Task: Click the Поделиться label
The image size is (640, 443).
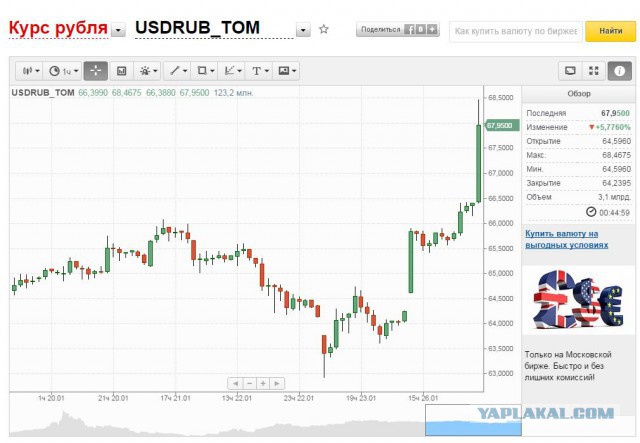Action: point(380,29)
